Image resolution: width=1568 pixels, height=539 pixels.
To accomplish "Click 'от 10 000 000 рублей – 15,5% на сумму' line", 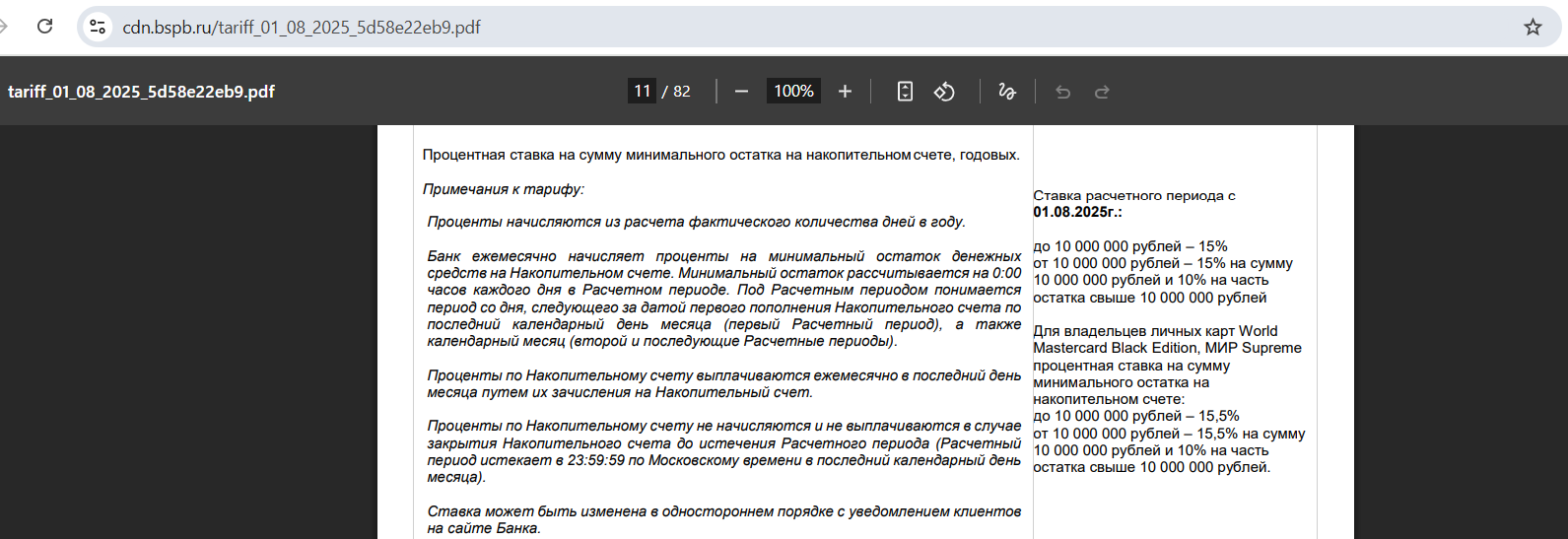I will (1169, 434).
